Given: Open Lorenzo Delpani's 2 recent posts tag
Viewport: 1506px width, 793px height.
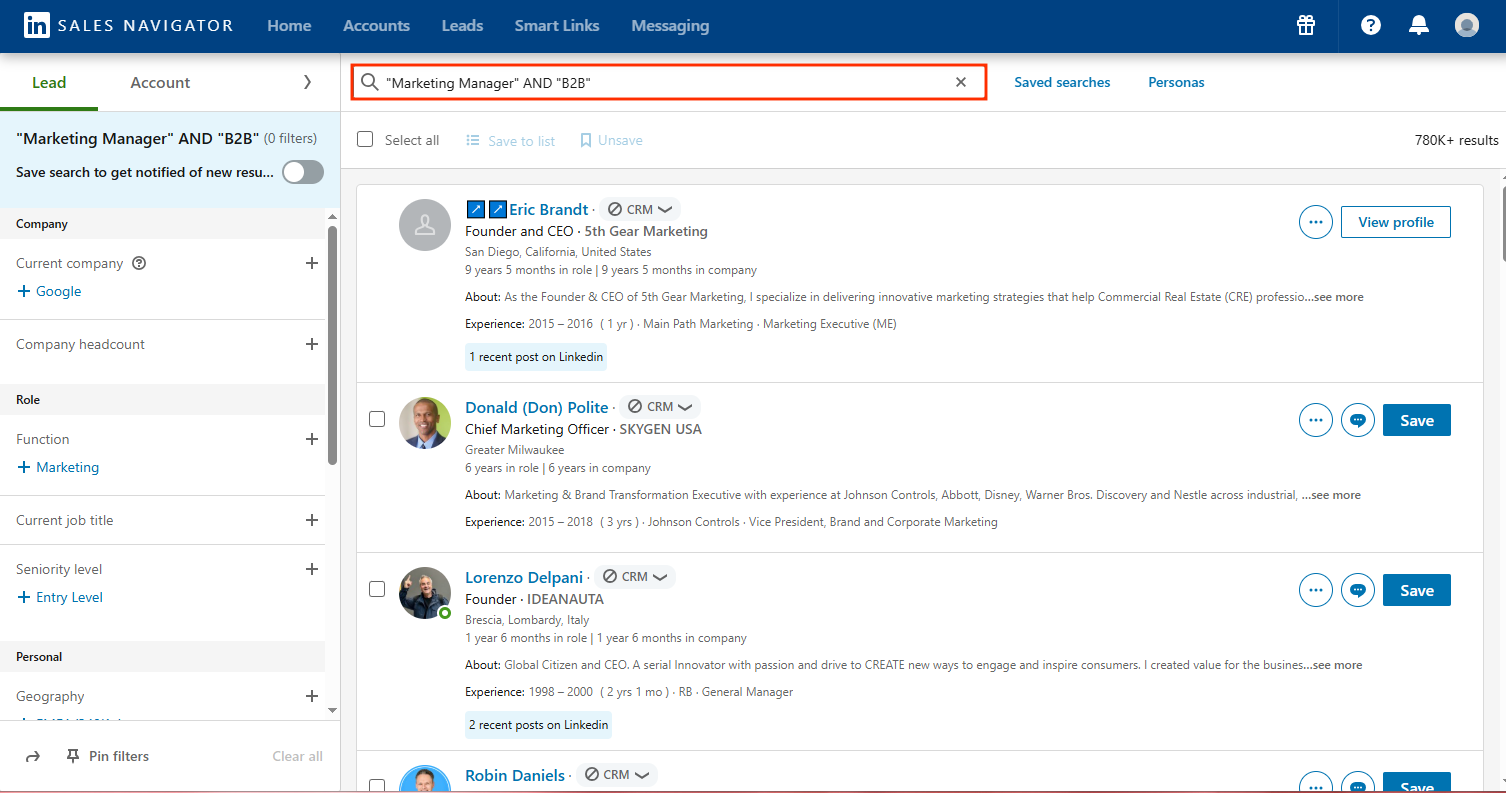Looking at the screenshot, I should 538,725.
